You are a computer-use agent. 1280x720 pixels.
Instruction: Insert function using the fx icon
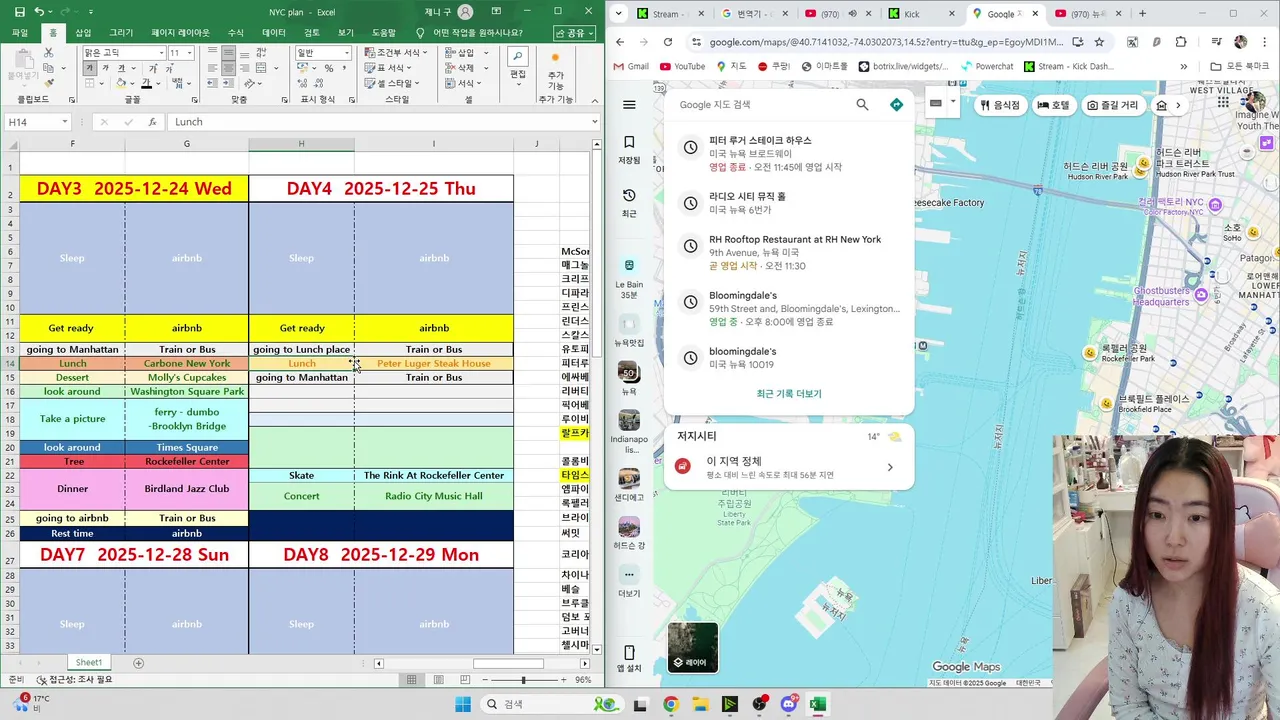[152, 122]
